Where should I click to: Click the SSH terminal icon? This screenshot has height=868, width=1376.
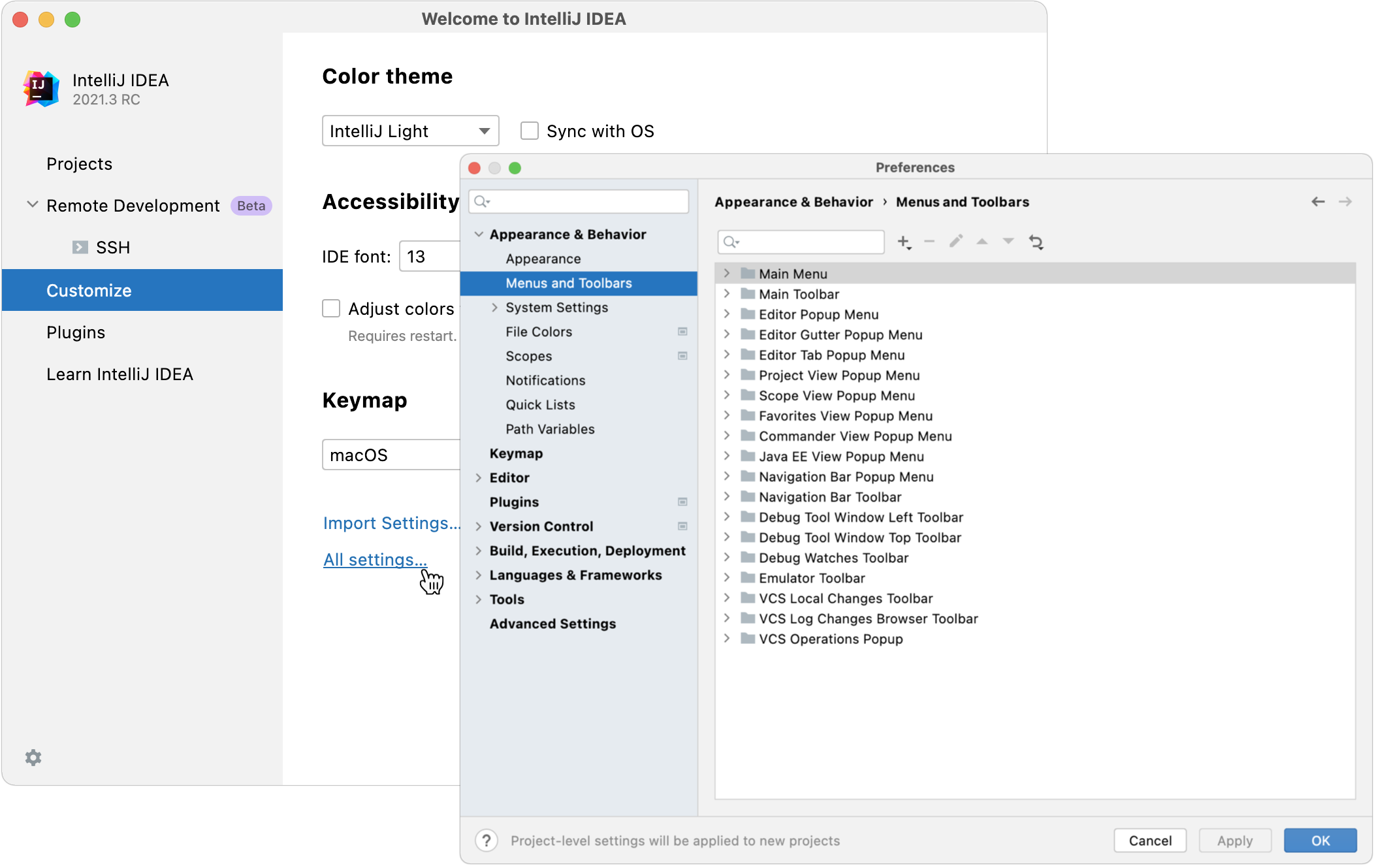pos(80,248)
